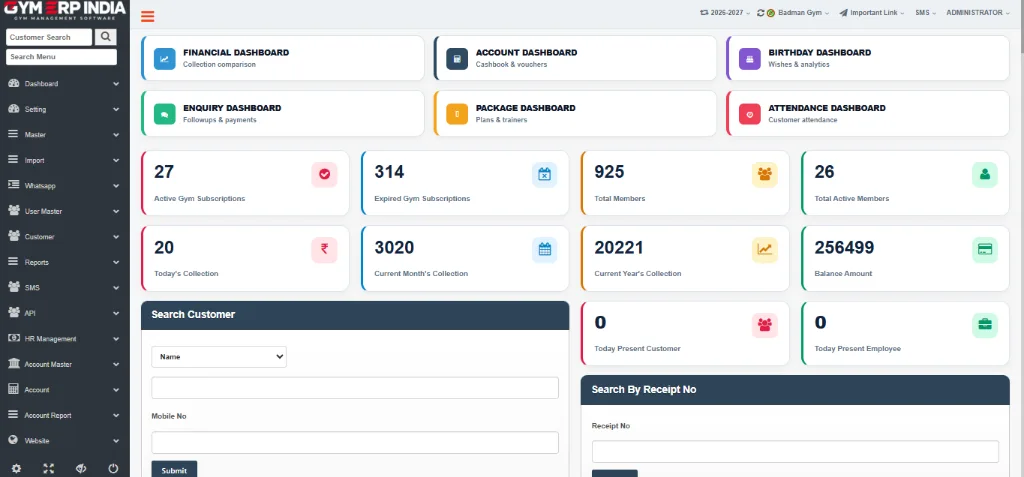
Task: Click the Customer Search magnifier icon
Action: coord(106,37)
